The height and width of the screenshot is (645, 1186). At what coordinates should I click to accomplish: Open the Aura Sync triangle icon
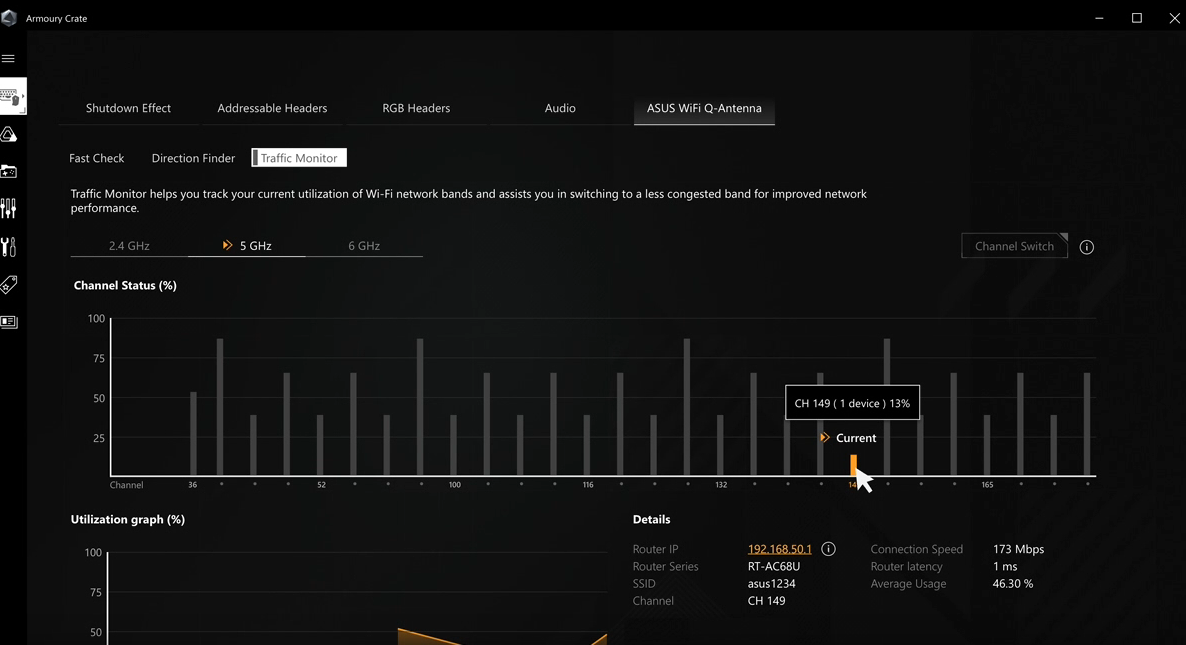coord(9,135)
